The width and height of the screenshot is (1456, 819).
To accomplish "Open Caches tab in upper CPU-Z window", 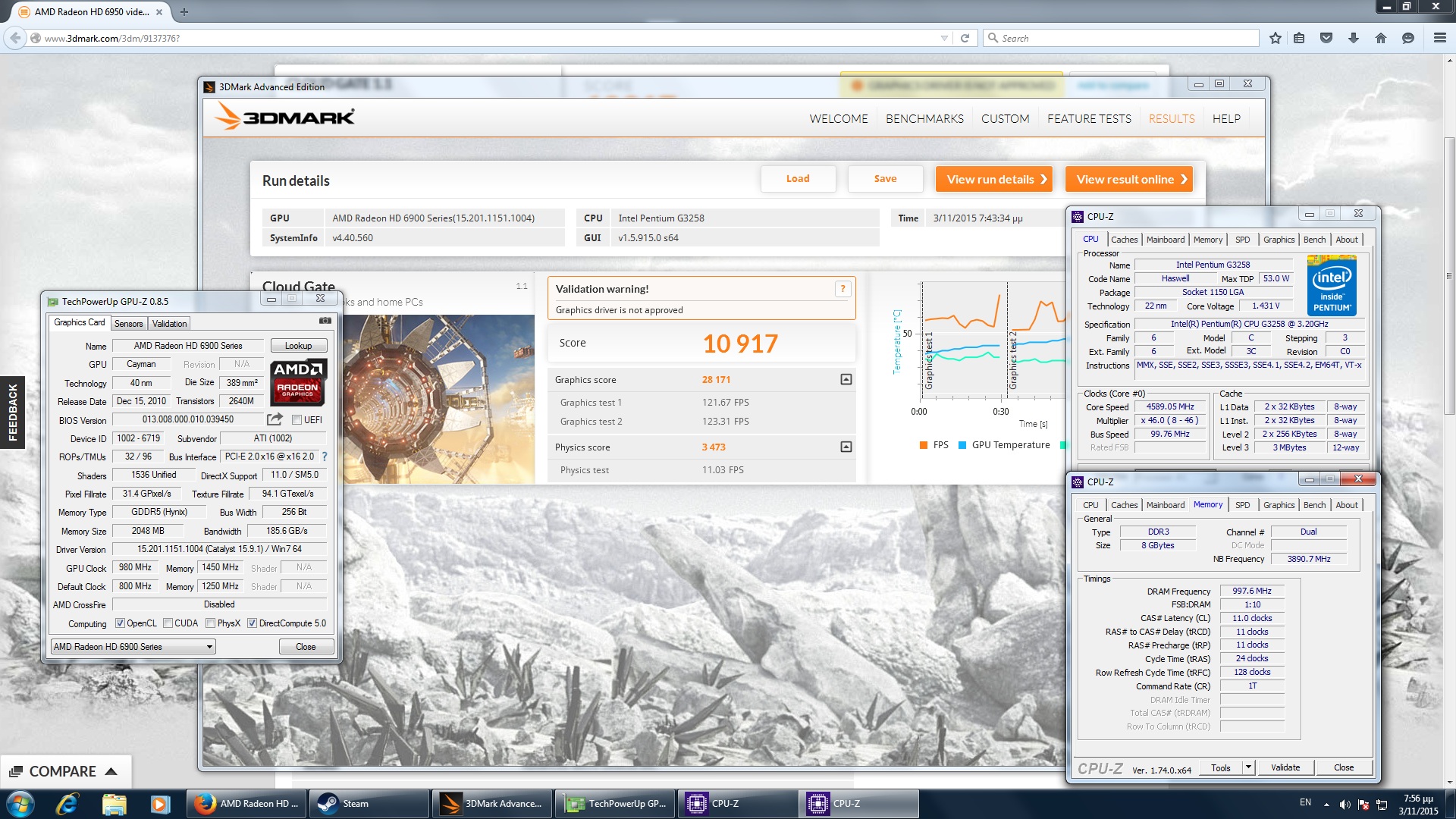I will click(1124, 240).
